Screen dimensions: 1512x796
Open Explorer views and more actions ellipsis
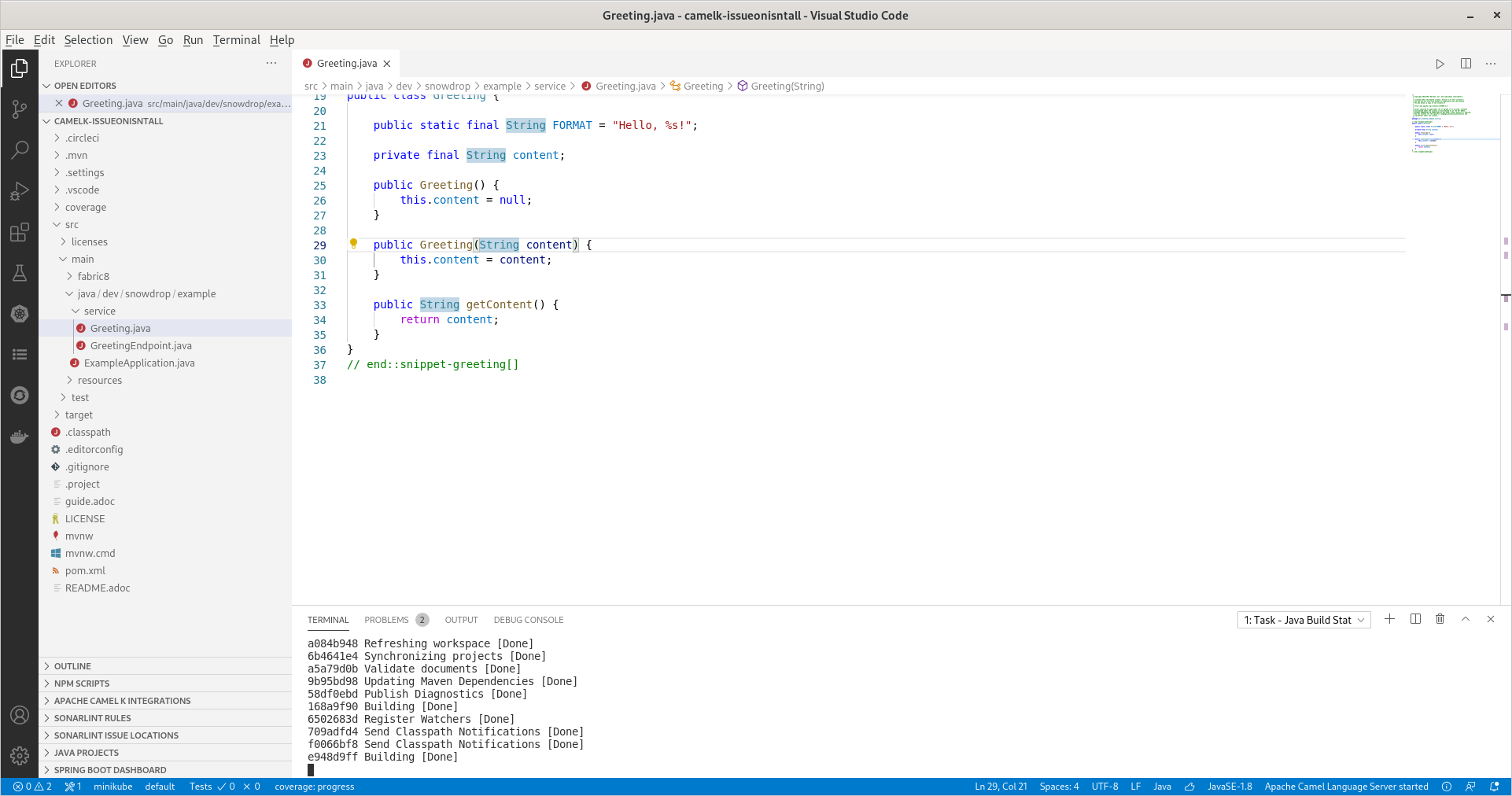pyautogui.click(x=271, y=64)
